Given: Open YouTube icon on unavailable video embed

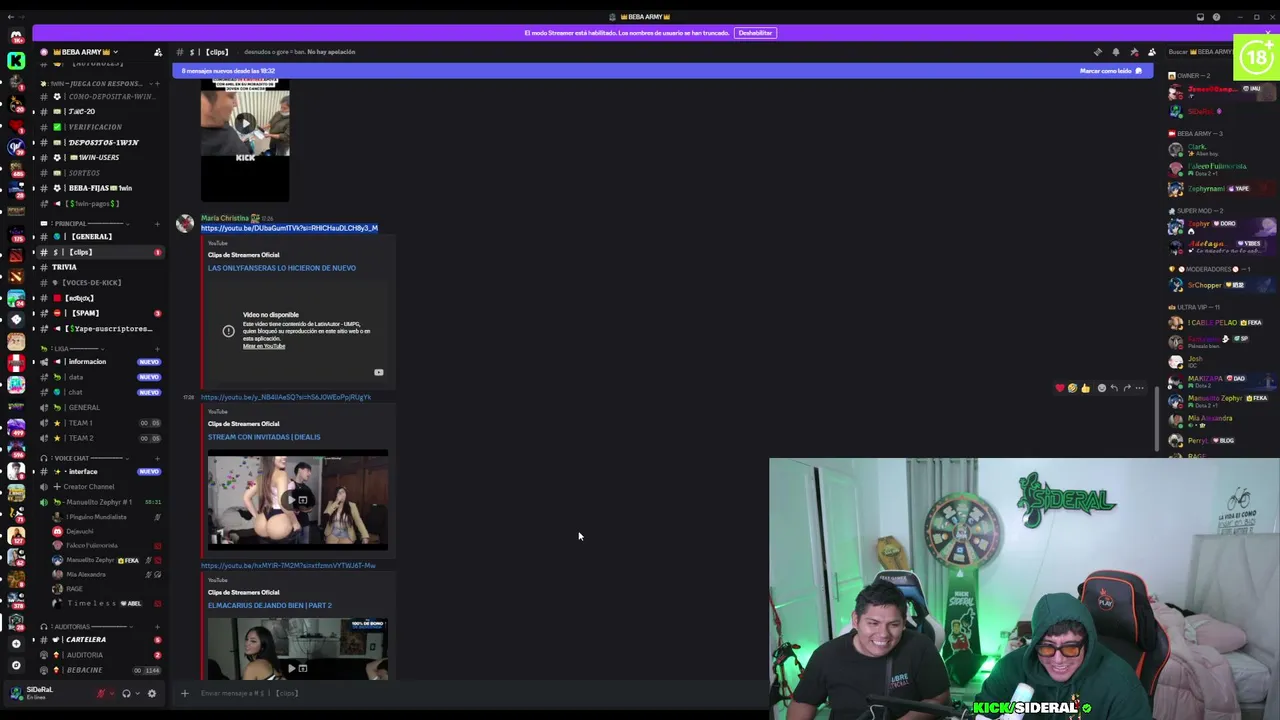Looking at the screenshot, I should [x=379, y=372].
